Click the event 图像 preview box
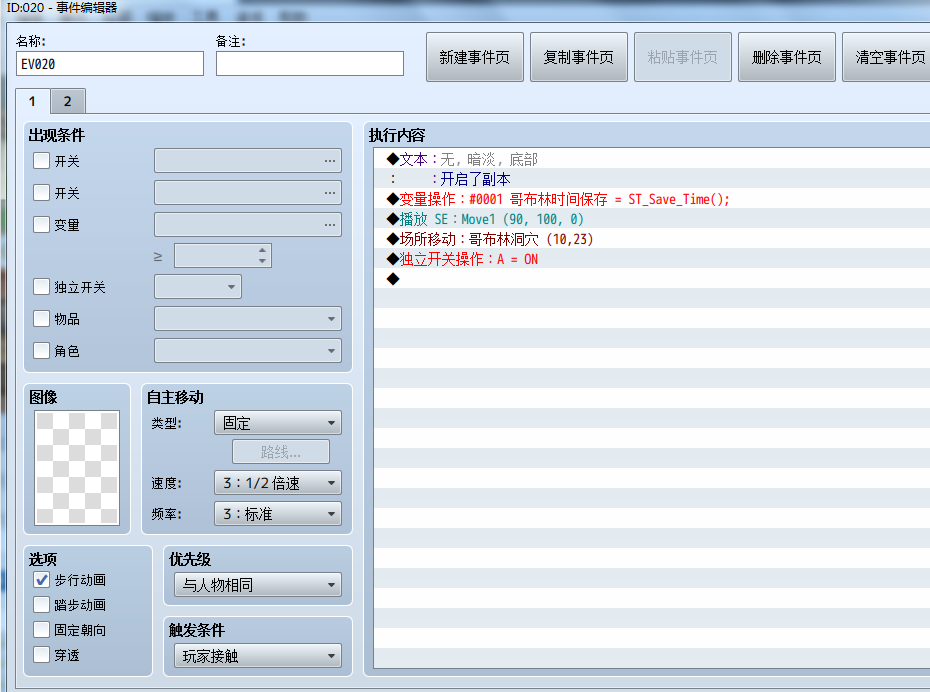 [77, 468]
